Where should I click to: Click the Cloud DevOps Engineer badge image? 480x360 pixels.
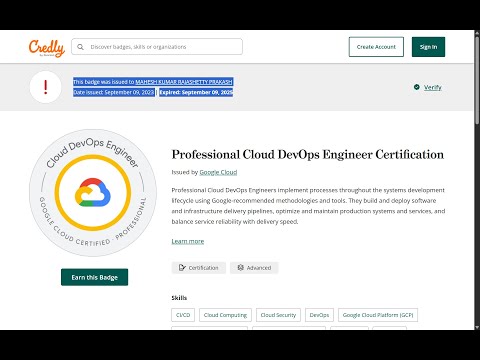93,193
